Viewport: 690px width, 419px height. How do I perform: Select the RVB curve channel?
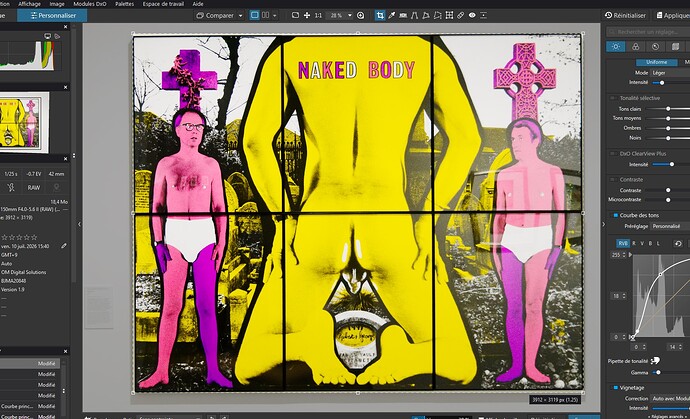[x=623, y=243]
